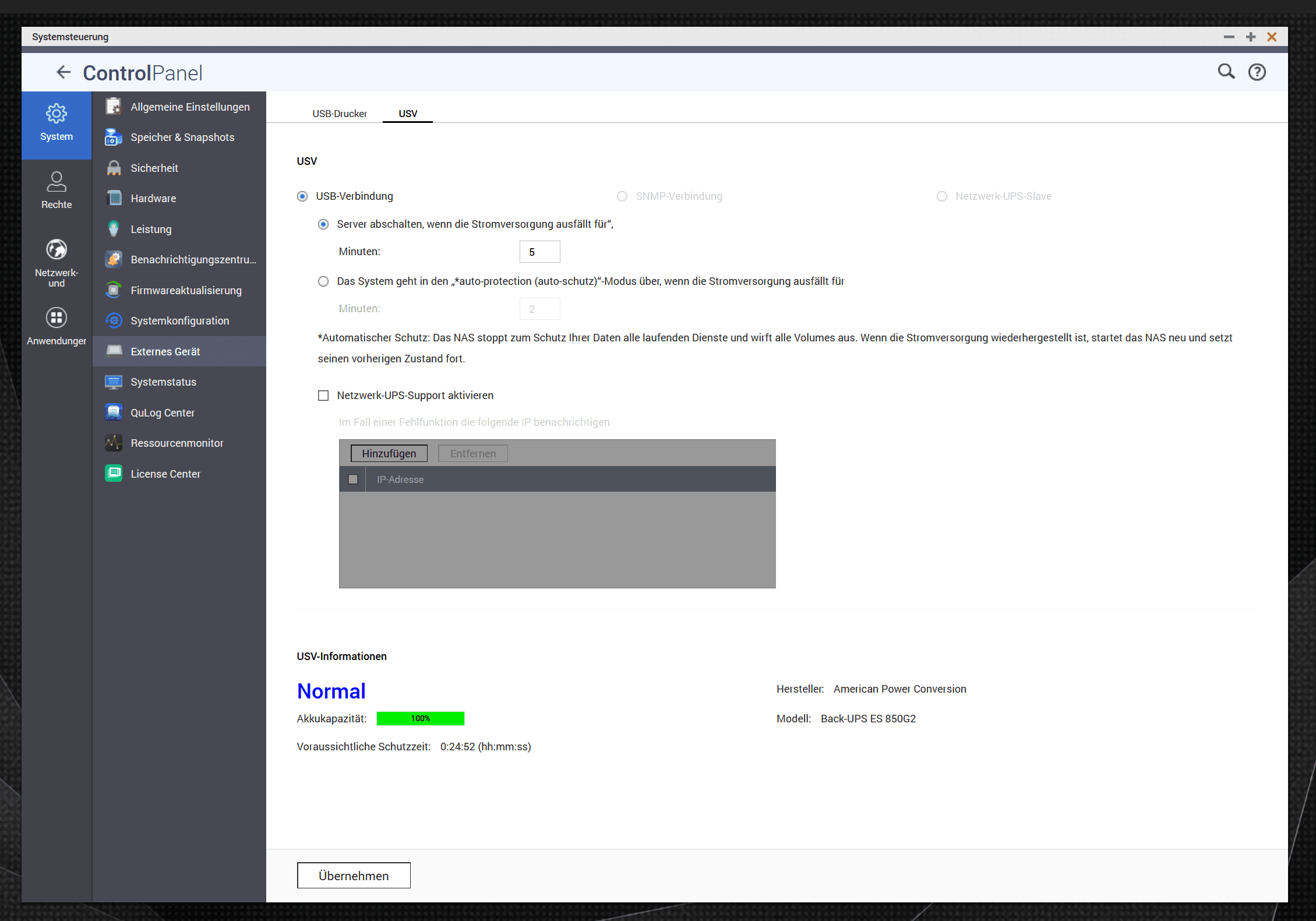Open the License Center menu entry

[x=179, y=474]
